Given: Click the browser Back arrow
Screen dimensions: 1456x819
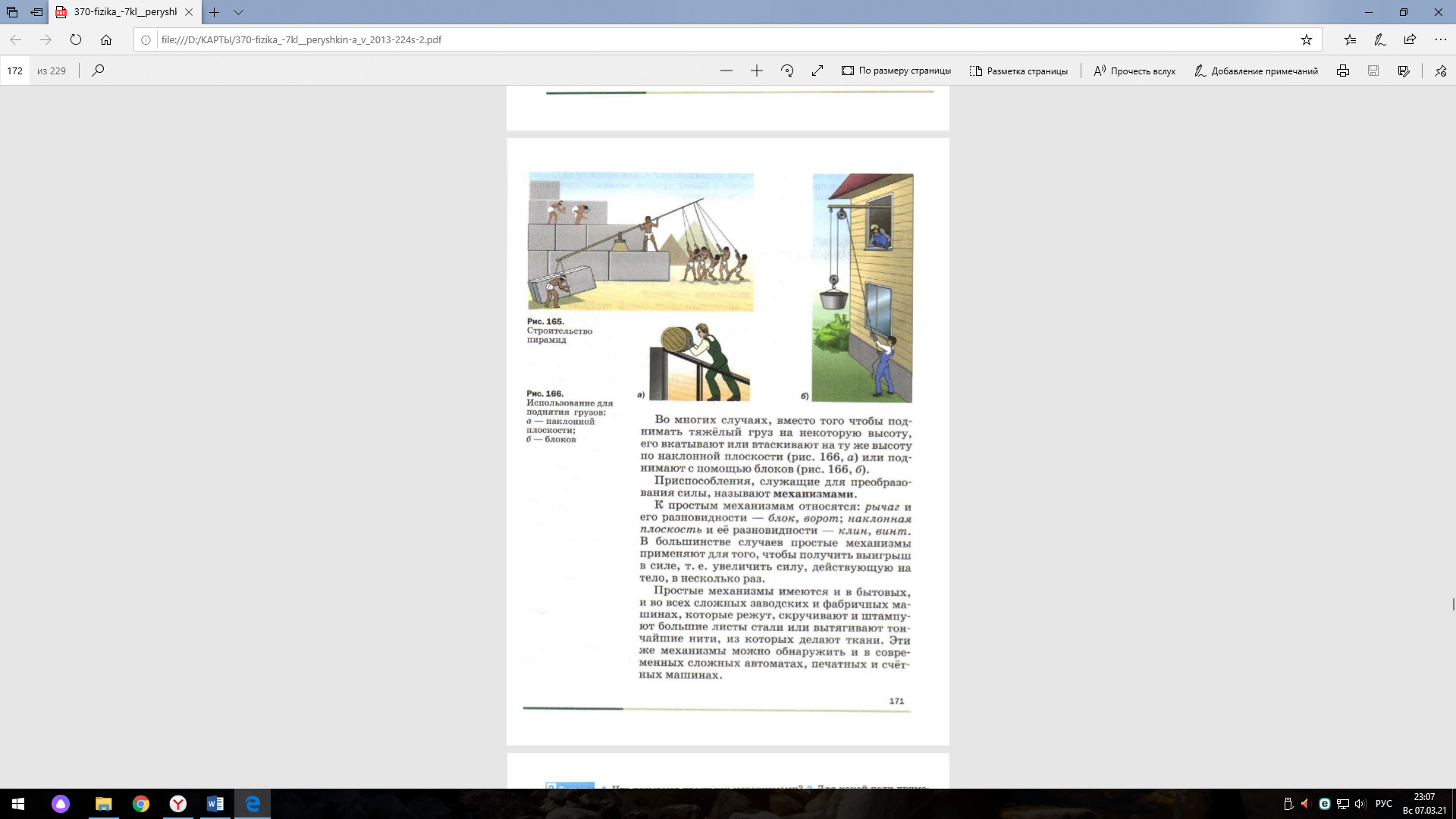Looking at the screenshot, I should (x=15, y=39).
